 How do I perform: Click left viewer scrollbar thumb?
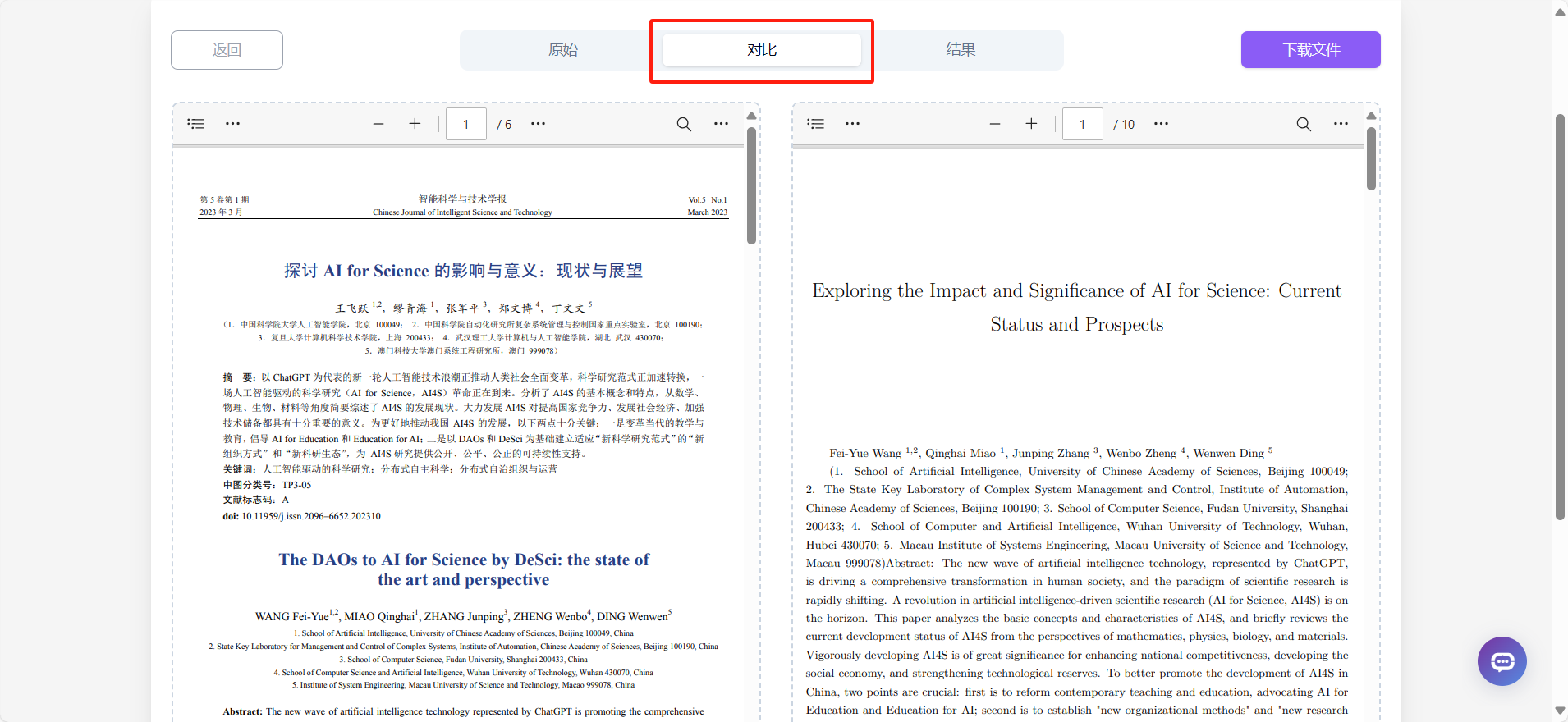[x=751, y=185]
